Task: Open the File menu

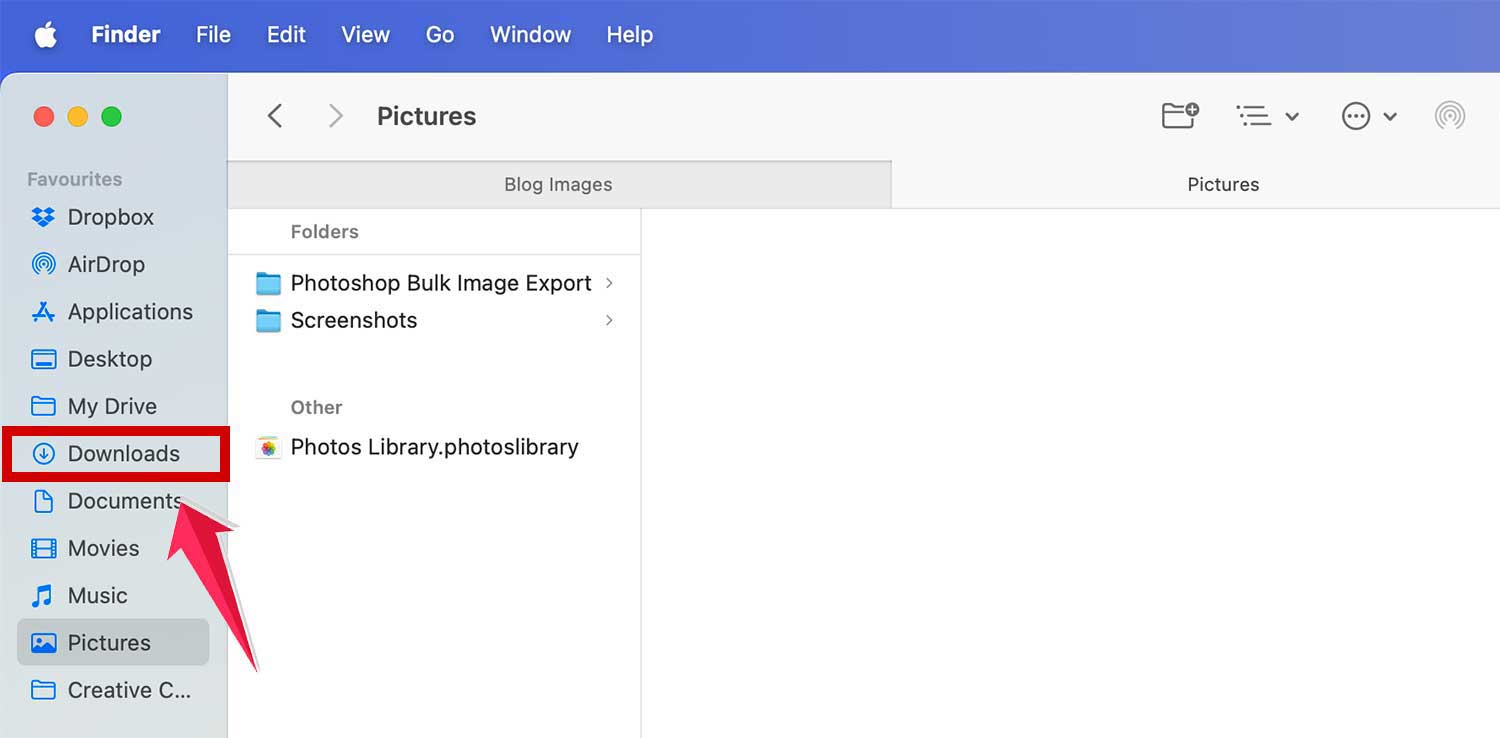Action: click(x=213, y=35)
